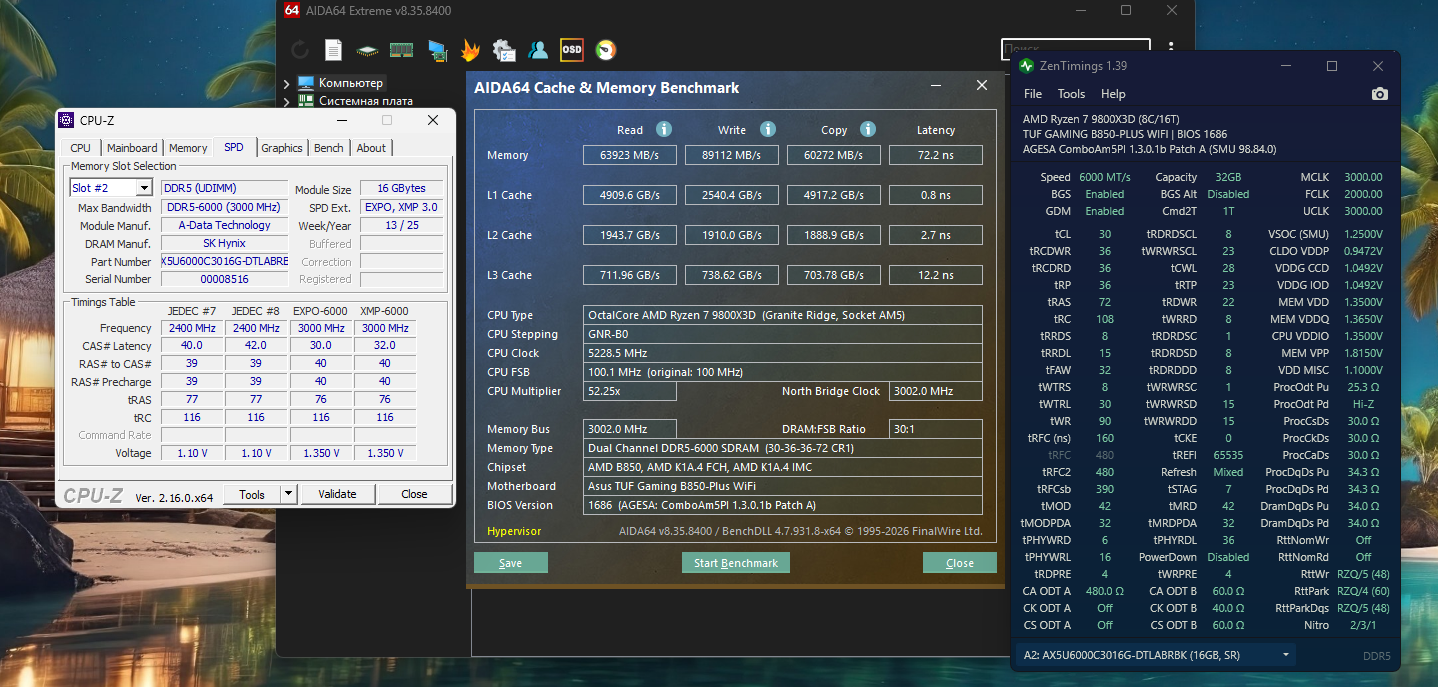Screen dimensions: 1438x687
Task: Switch to the Mainboard tab in CPU-Z
Action: pos(132,148)
